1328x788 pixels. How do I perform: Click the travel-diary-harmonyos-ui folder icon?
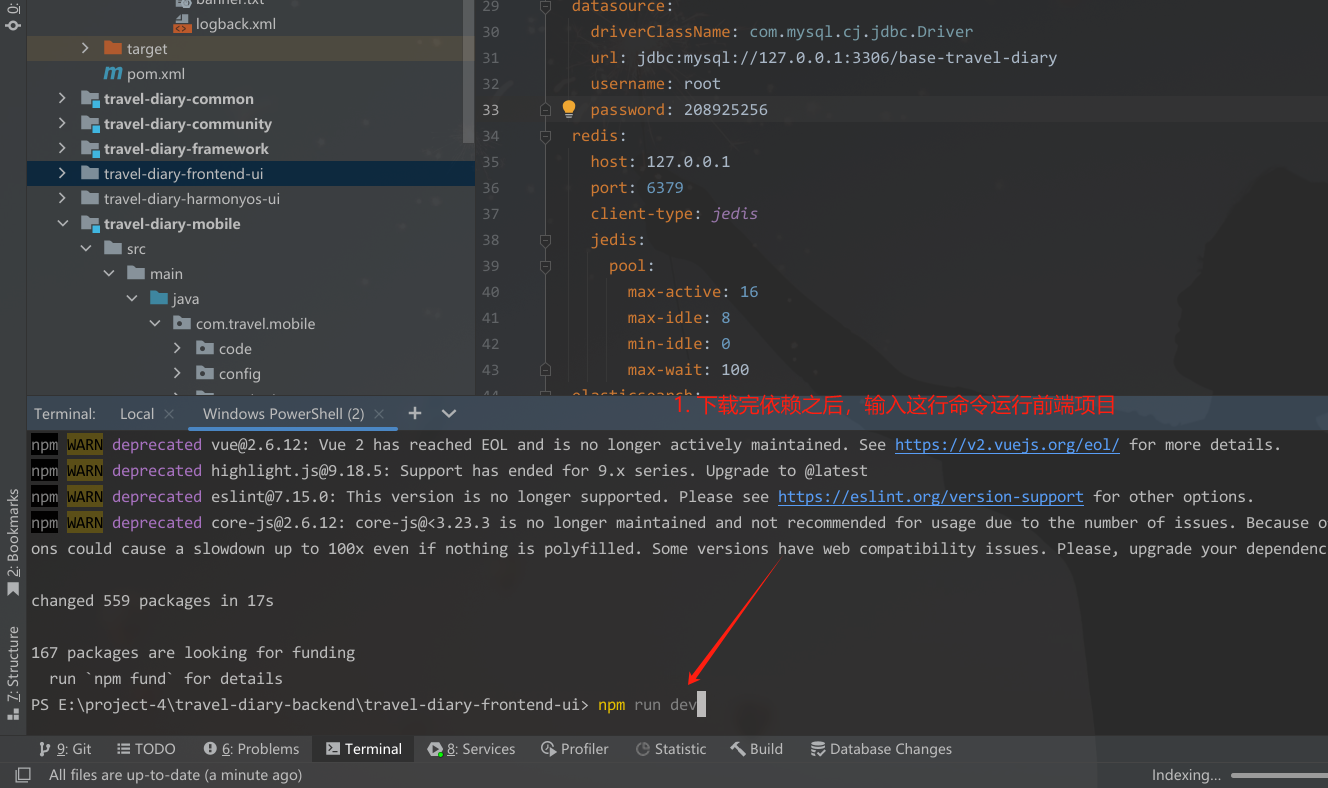pos(90,199)
